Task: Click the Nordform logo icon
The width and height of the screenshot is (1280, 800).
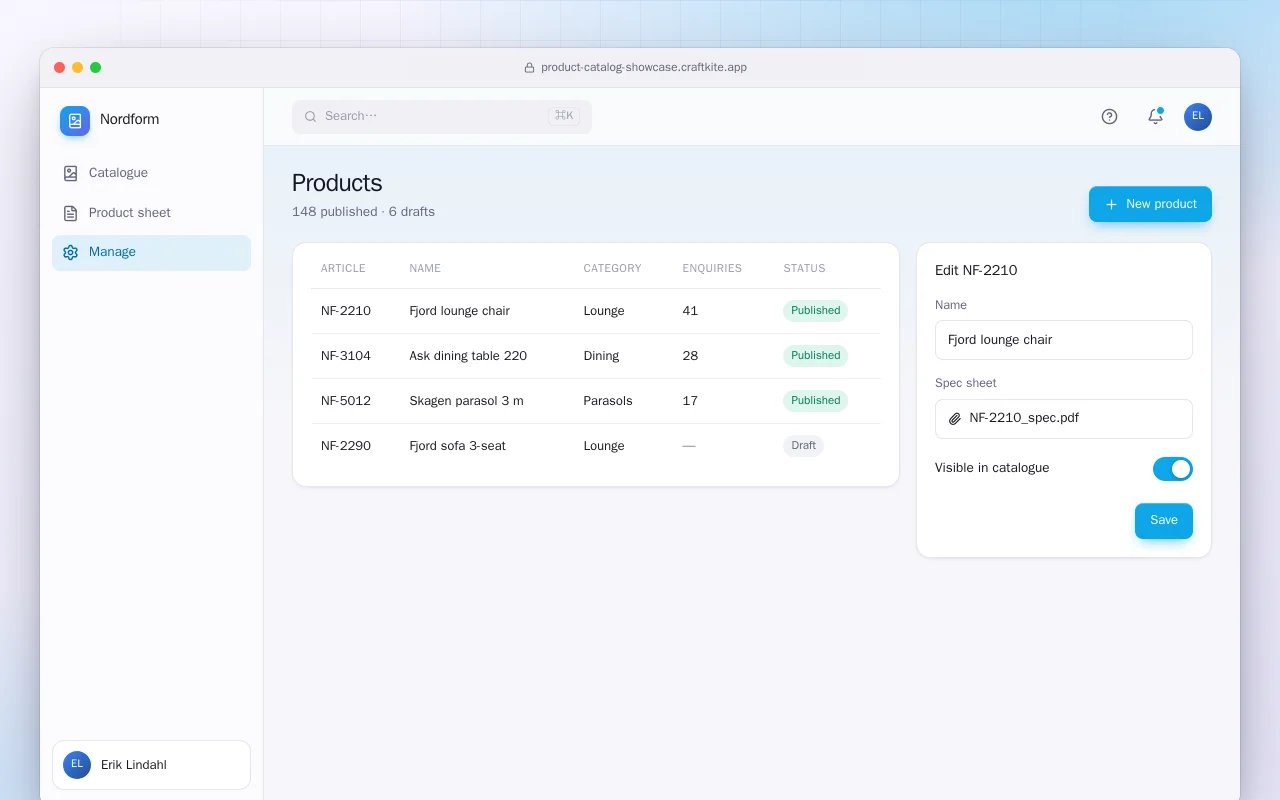Action: (75, 121)
